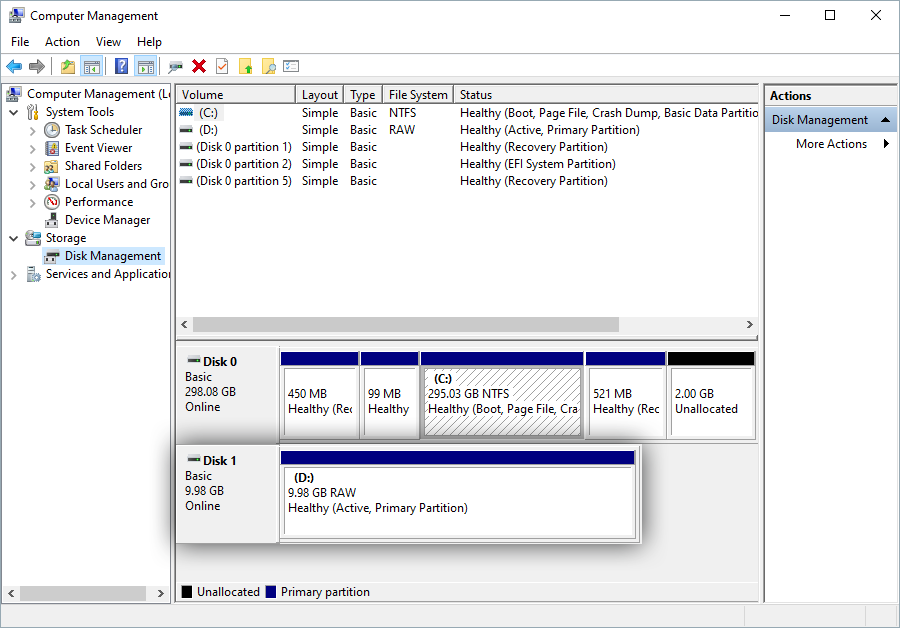Click the yellow sheet green arrow icon
Image resolution: width=900 pixels, height=628 pixels.
pyautogui.click(x=246, y=67)
